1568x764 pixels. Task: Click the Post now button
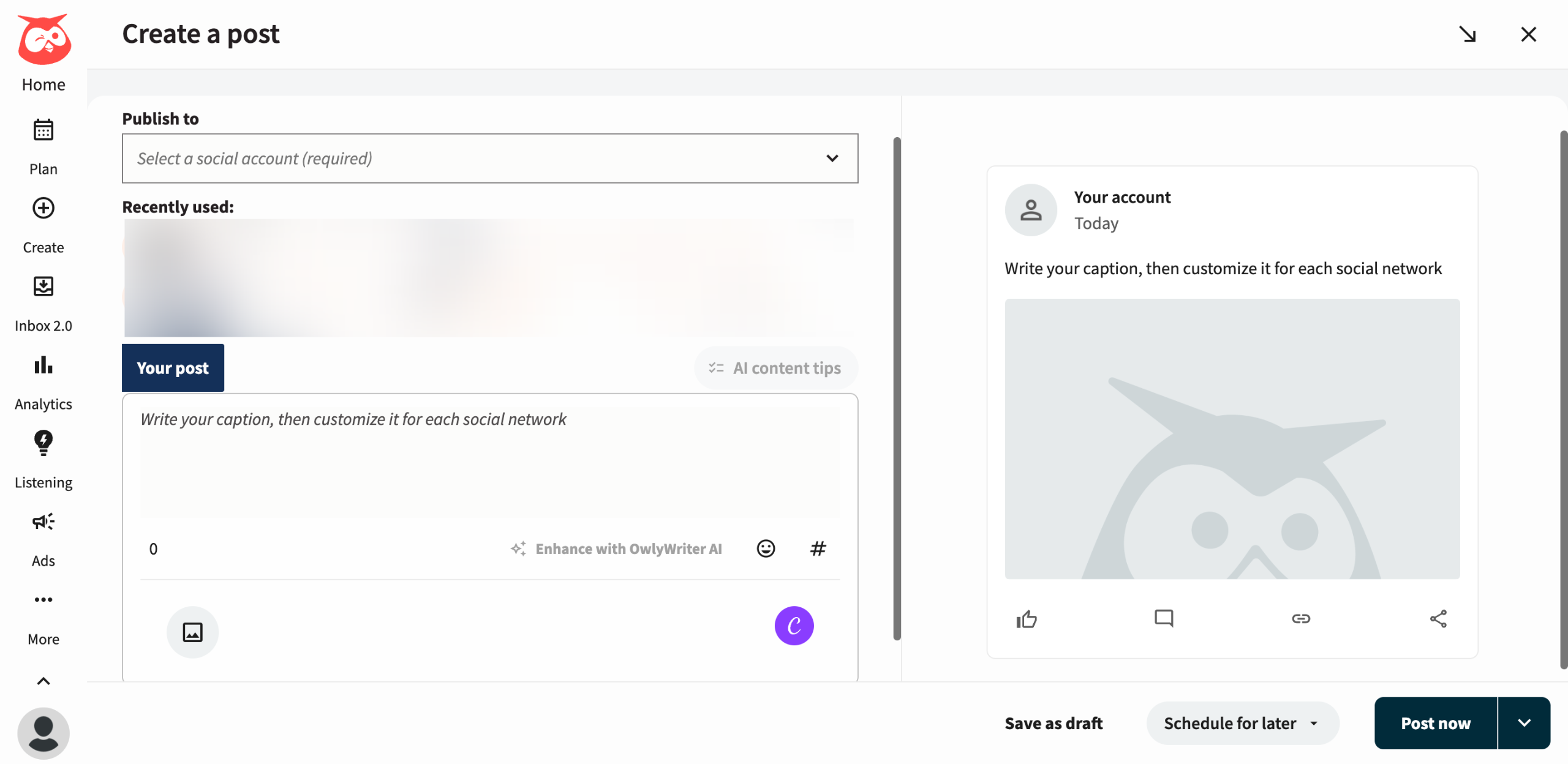point(1435,723)
